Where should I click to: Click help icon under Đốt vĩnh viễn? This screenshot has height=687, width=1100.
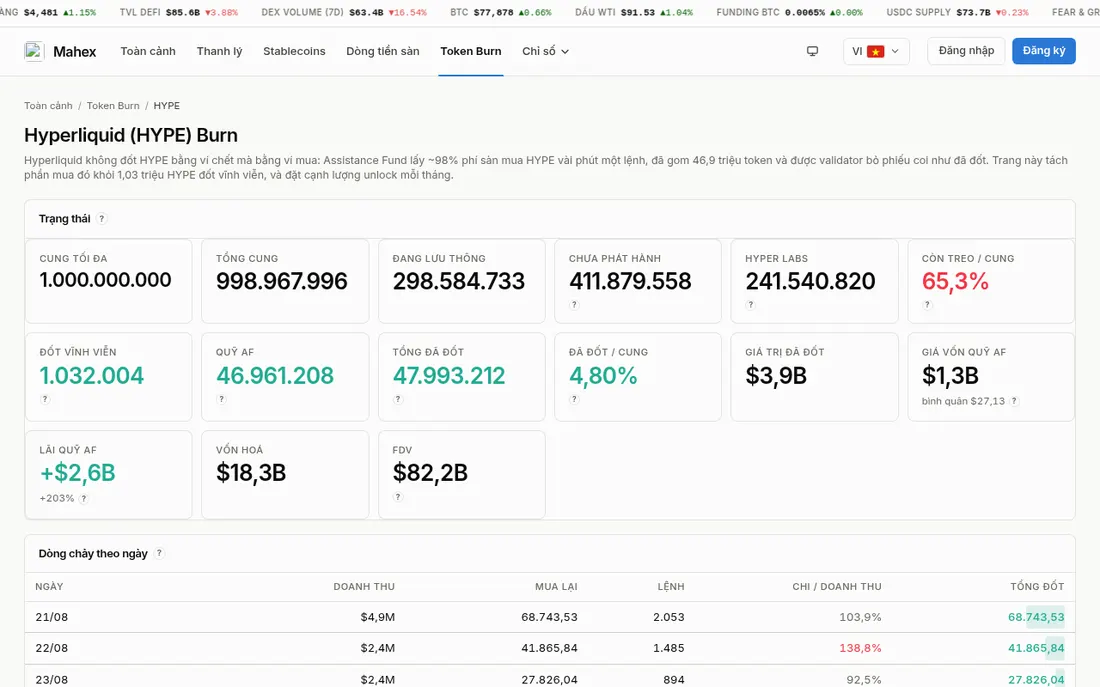[45, 399]
